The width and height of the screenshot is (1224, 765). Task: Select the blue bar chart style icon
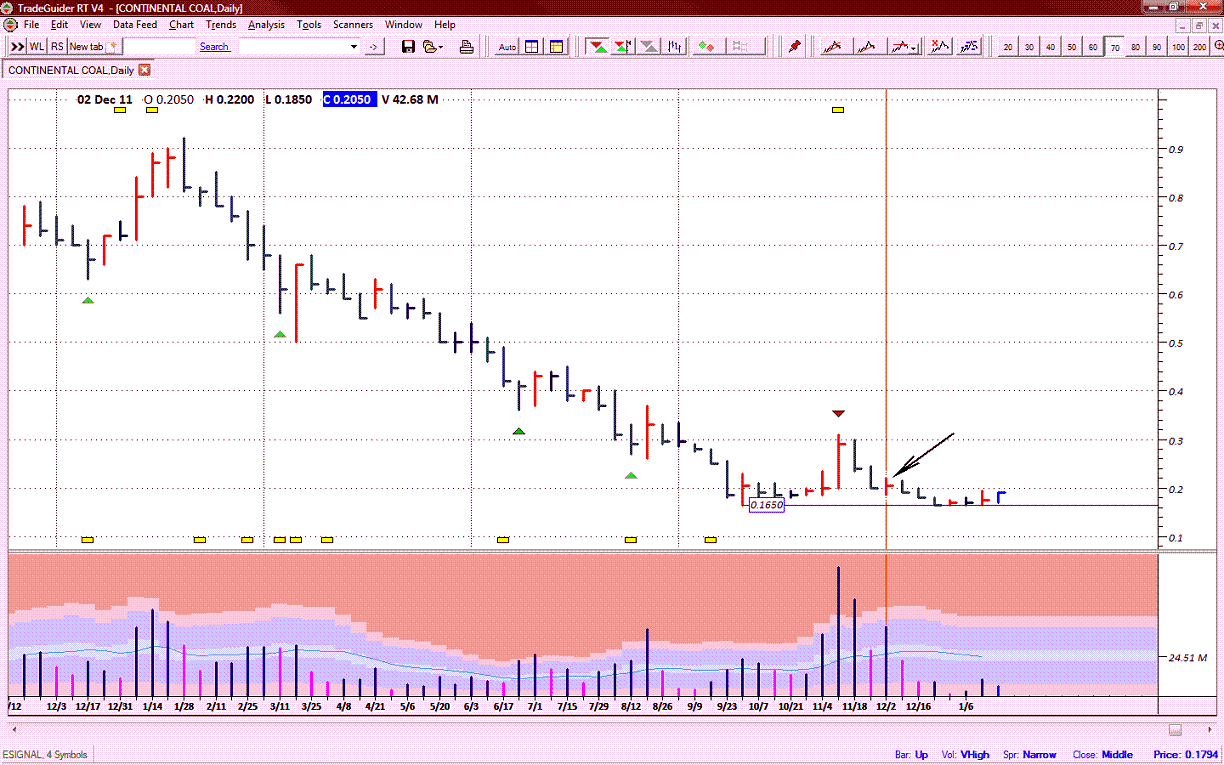click(x=676, y=46)
